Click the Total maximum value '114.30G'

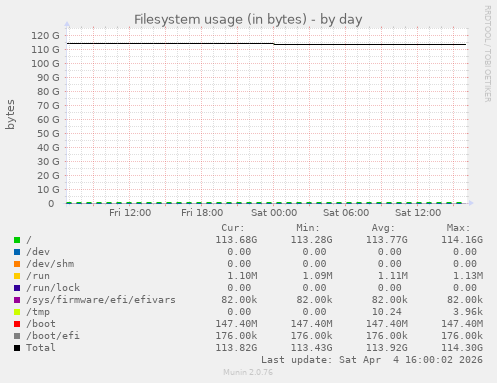(x=462, y=348)
